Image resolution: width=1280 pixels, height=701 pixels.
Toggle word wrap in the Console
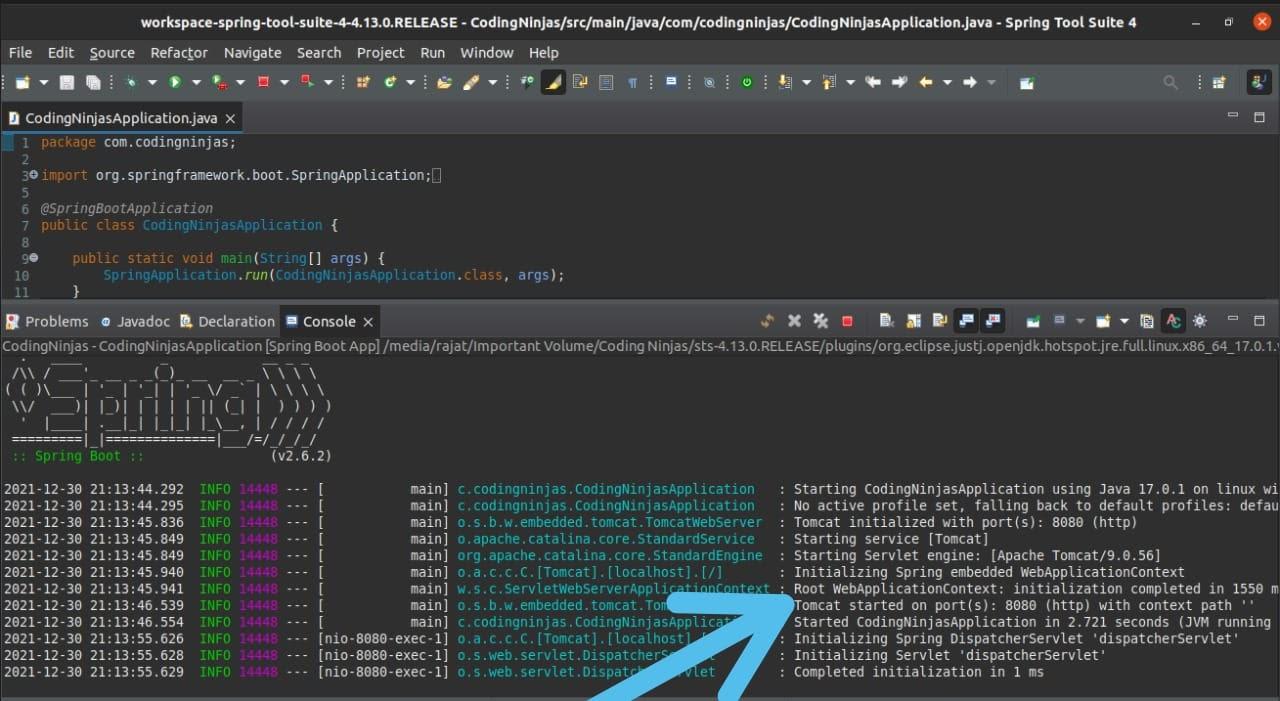[x=938, y=321]
